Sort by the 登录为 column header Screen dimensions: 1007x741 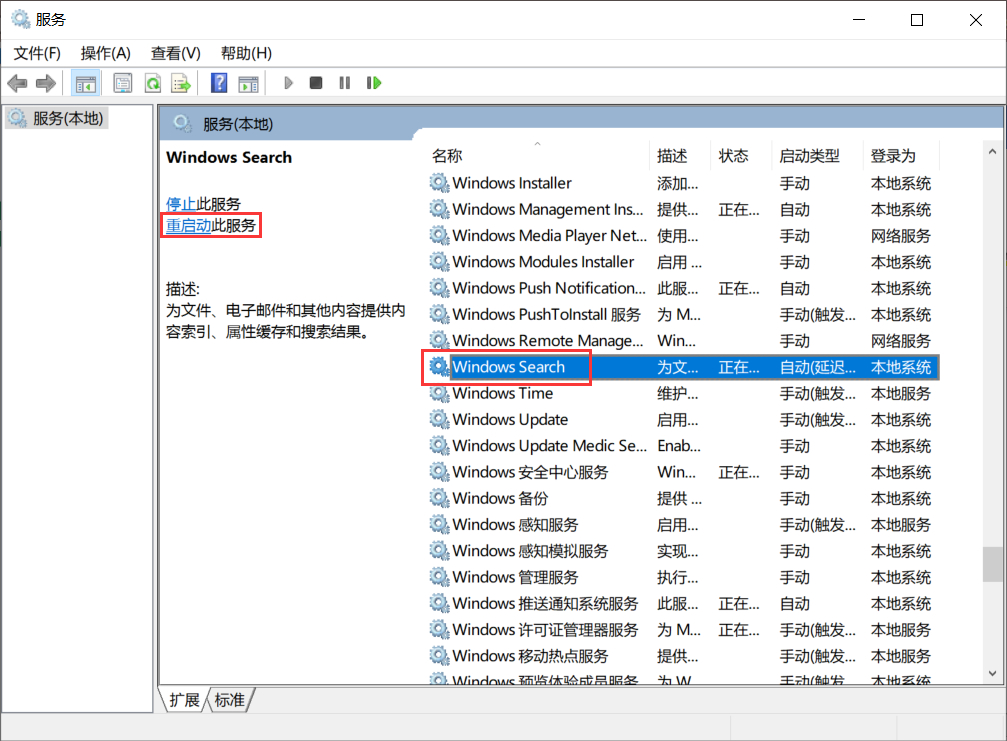[x=893, y=156]
